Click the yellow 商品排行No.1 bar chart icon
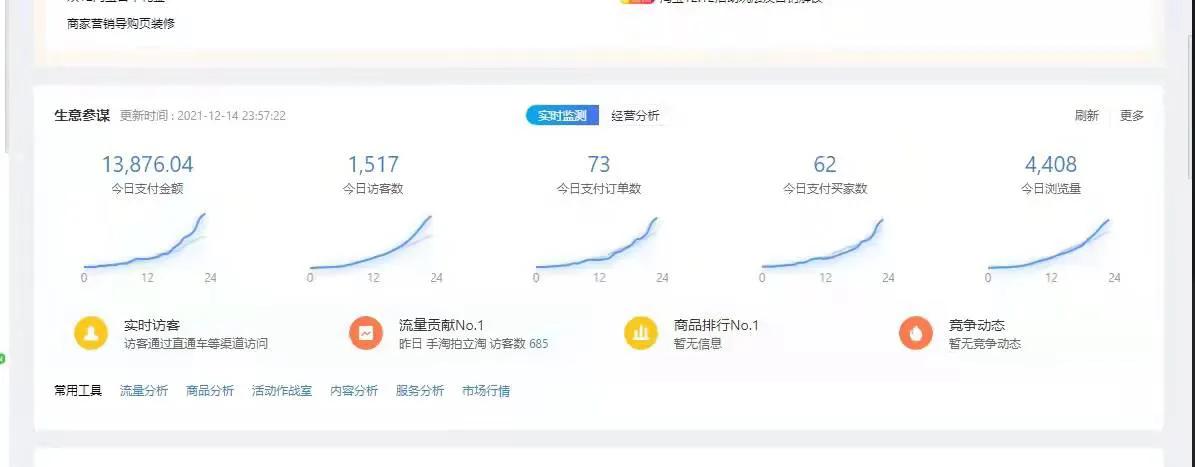The width and height of the screenshot is (1195, 467). tap(641, 333)
